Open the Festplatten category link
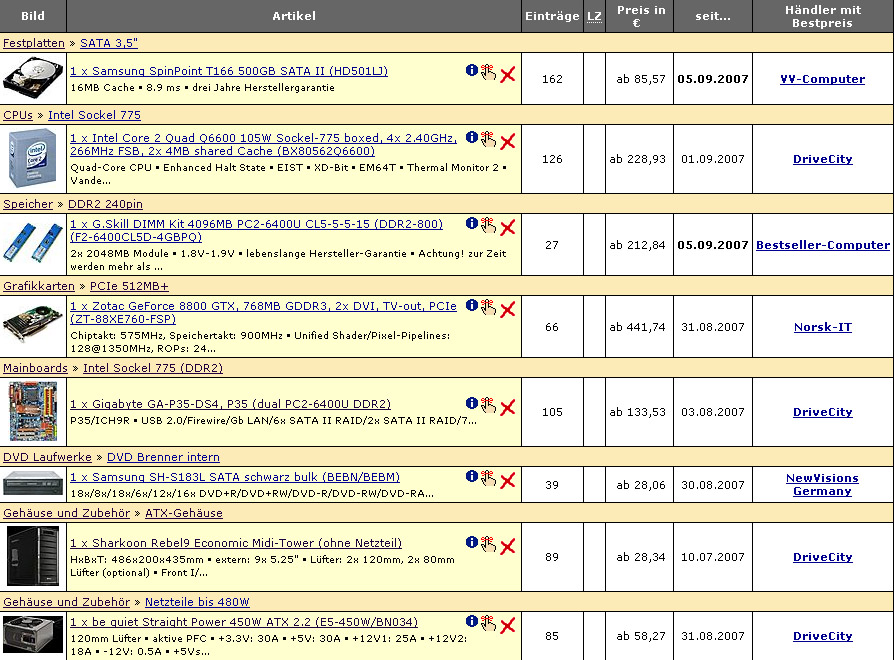 [34, 43]
